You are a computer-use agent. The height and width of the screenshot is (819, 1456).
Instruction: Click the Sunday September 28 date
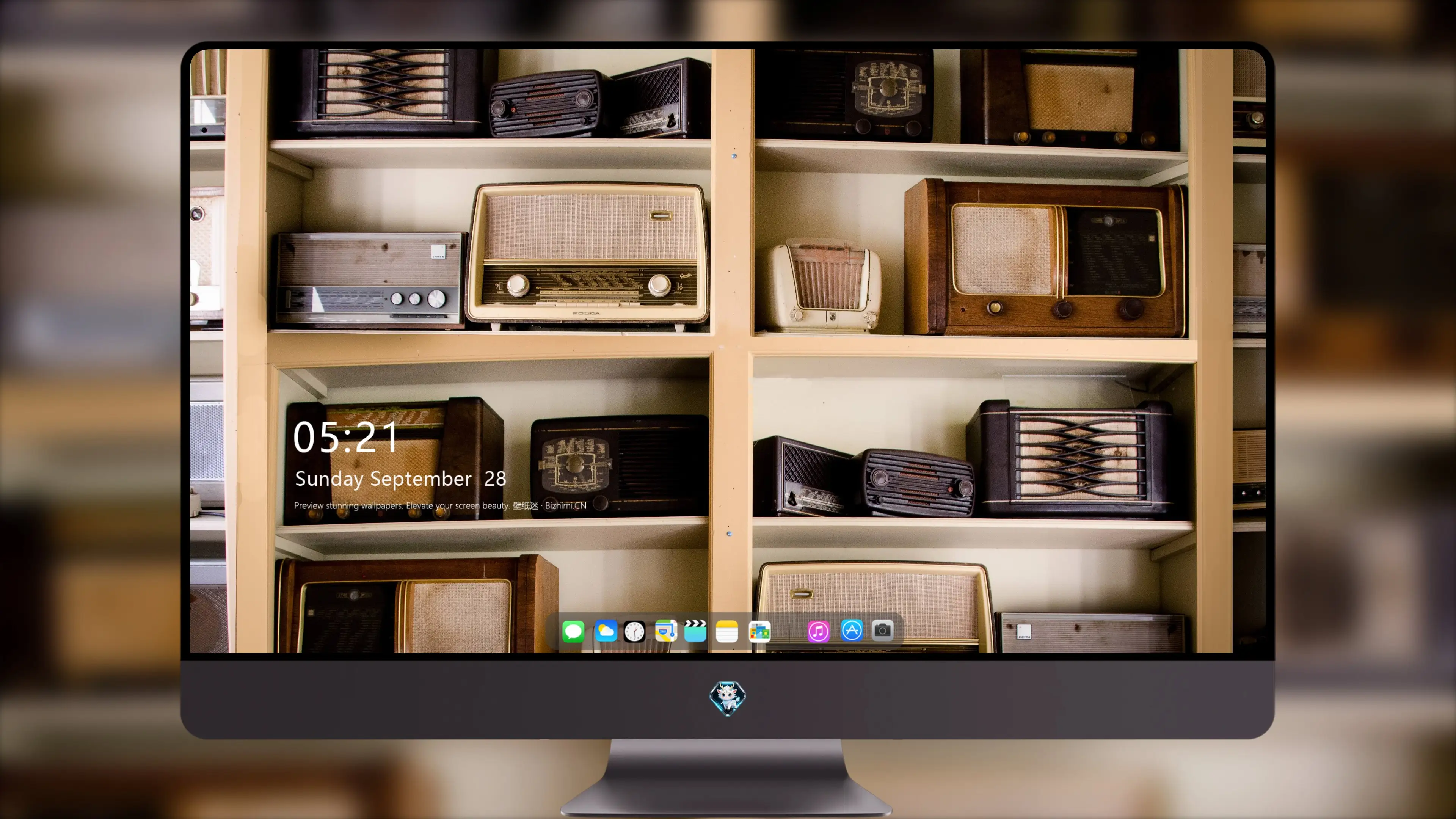[400, 479]
